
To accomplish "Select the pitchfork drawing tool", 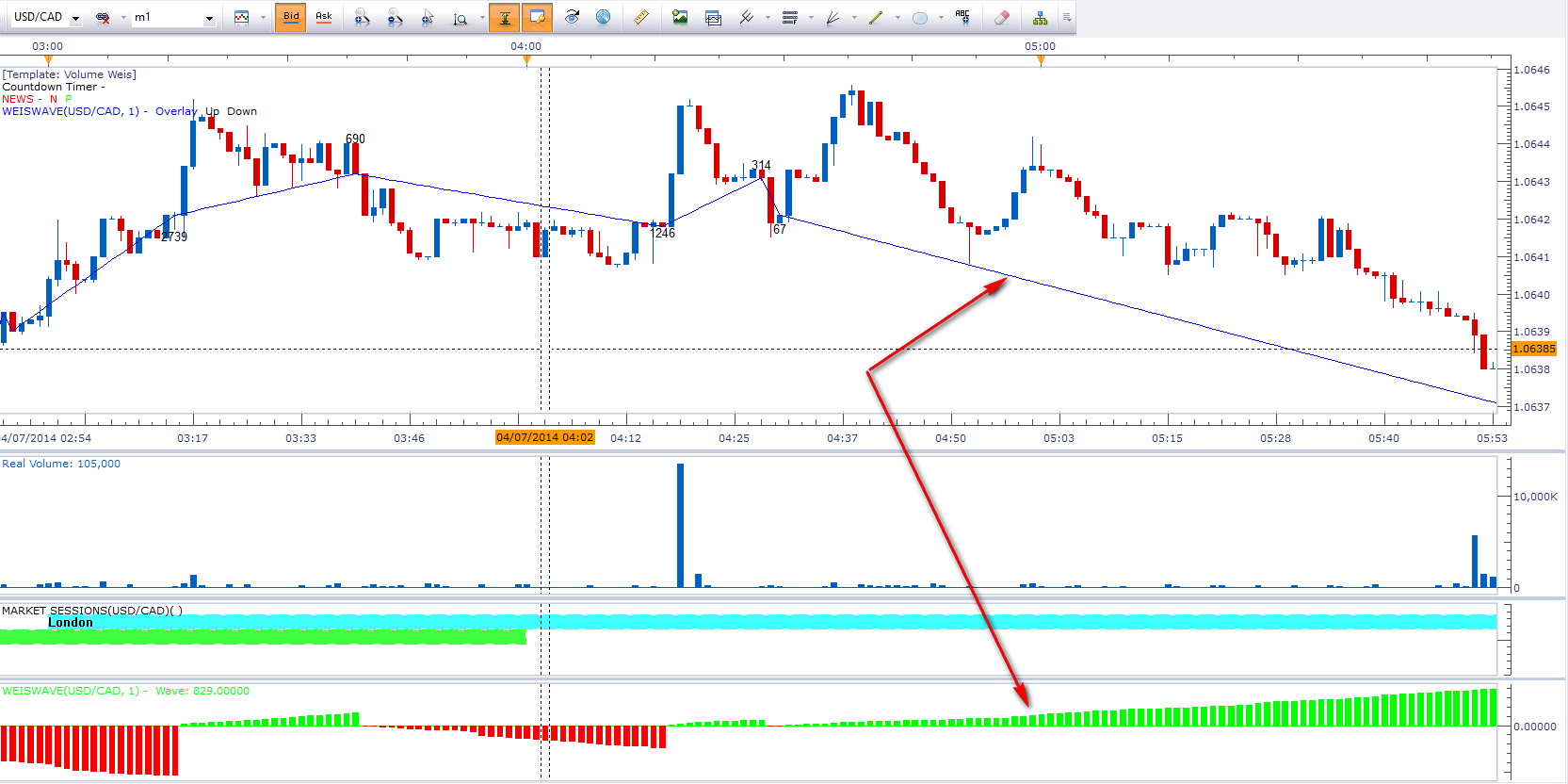I will point(747,17).
